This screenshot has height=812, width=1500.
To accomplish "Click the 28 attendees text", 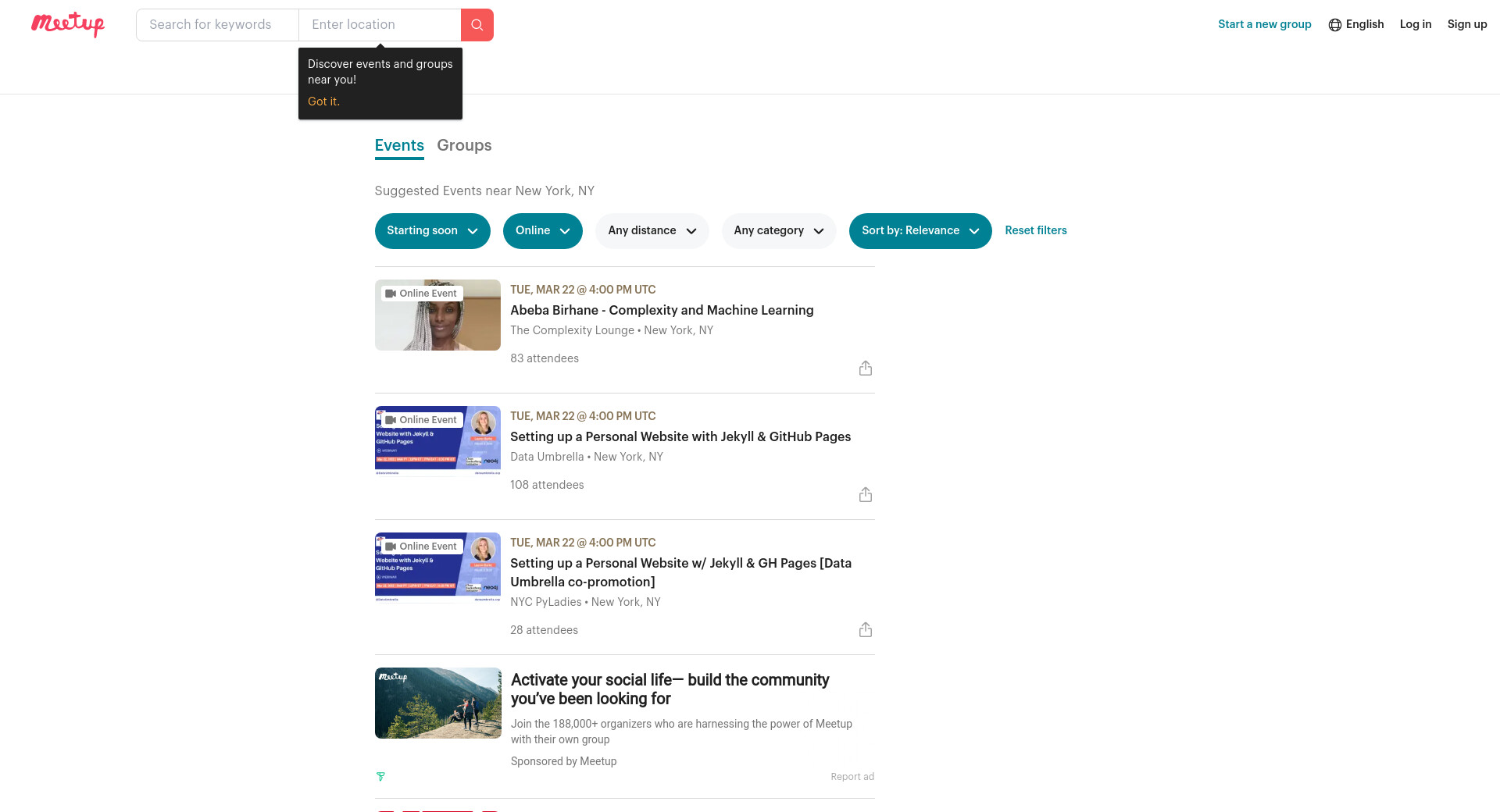I will click(545, 630).
